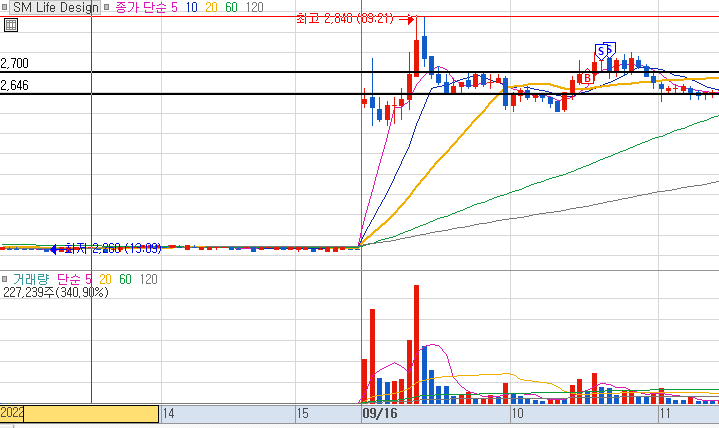Select the 5-period moving average legend in the price panel
719x428 pixels.
click(x=174, y=7)
